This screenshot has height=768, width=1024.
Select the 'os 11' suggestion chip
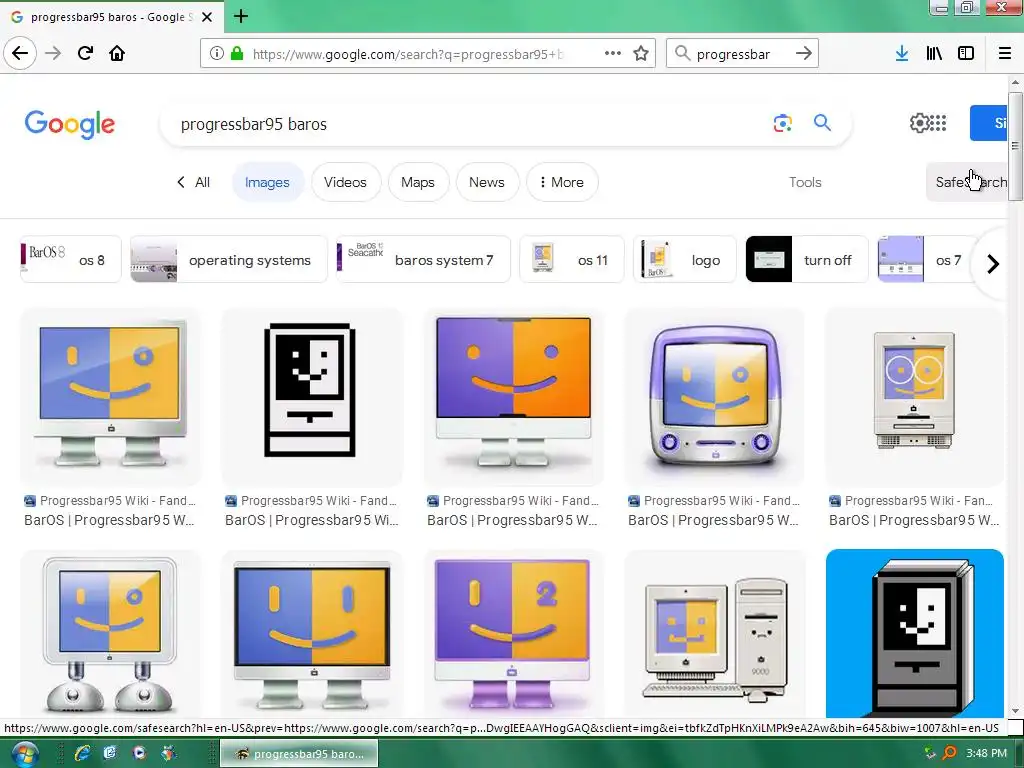572,260
